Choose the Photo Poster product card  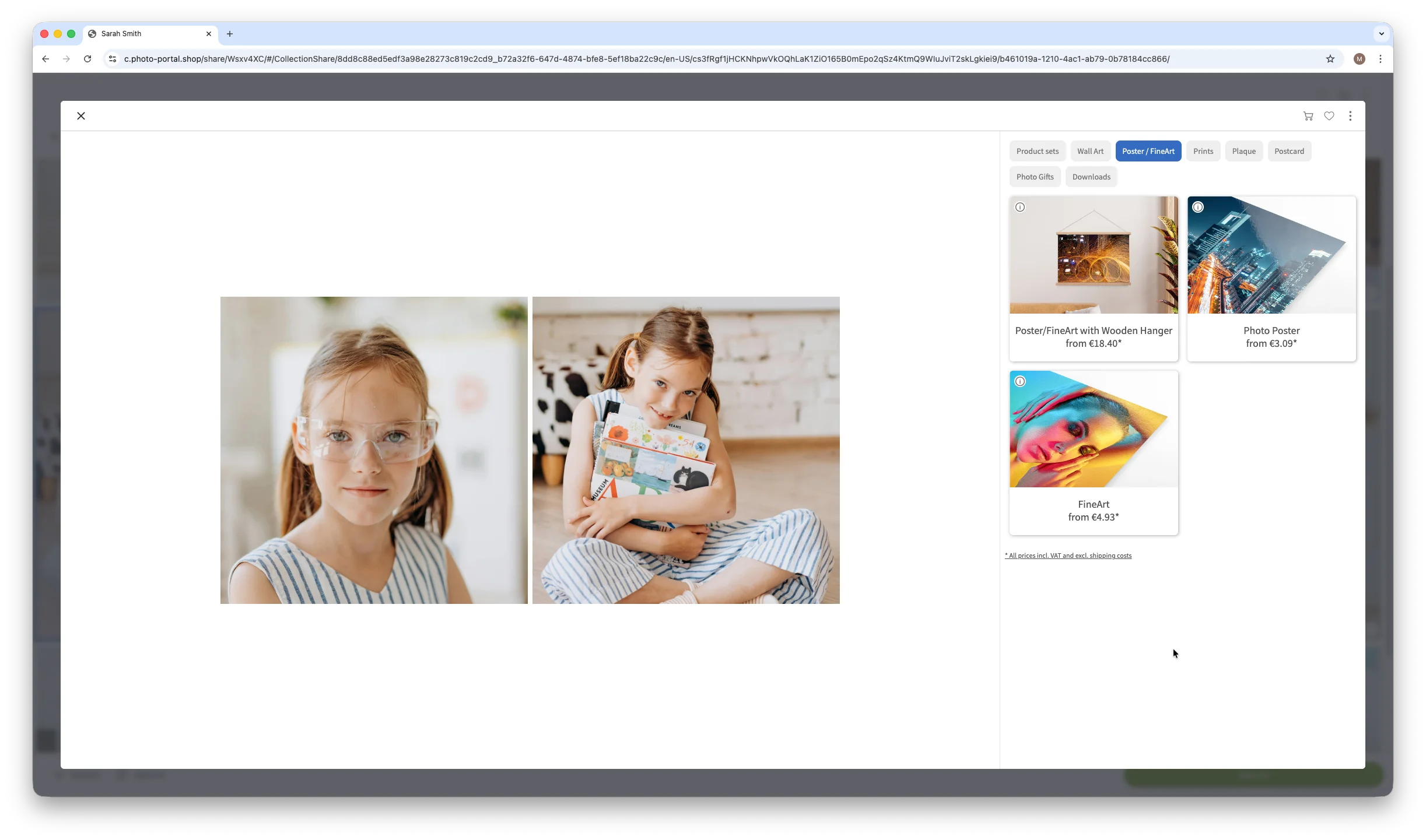1271,279
